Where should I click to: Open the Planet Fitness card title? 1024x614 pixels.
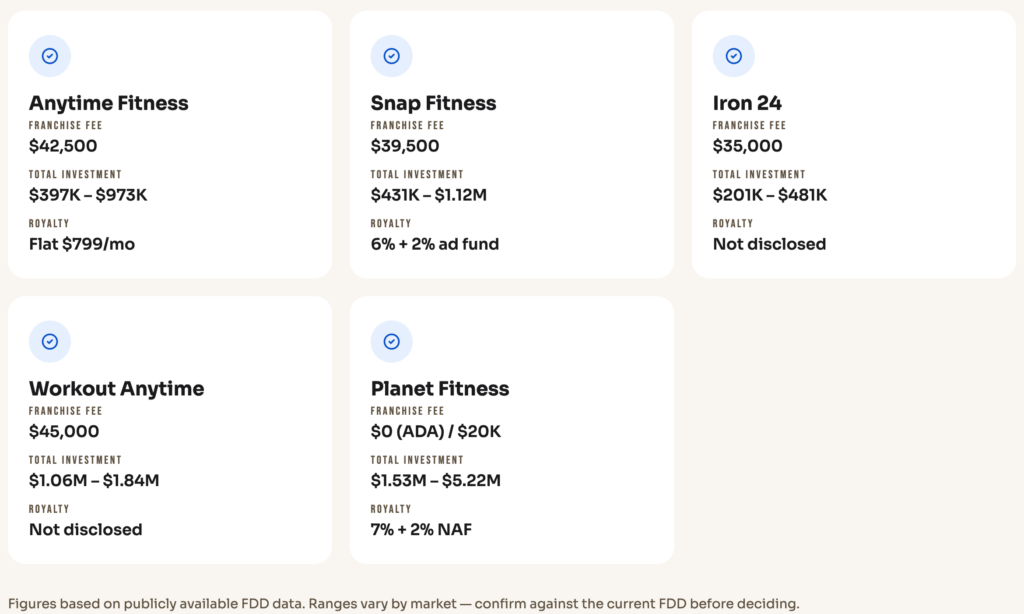(440, 389)
